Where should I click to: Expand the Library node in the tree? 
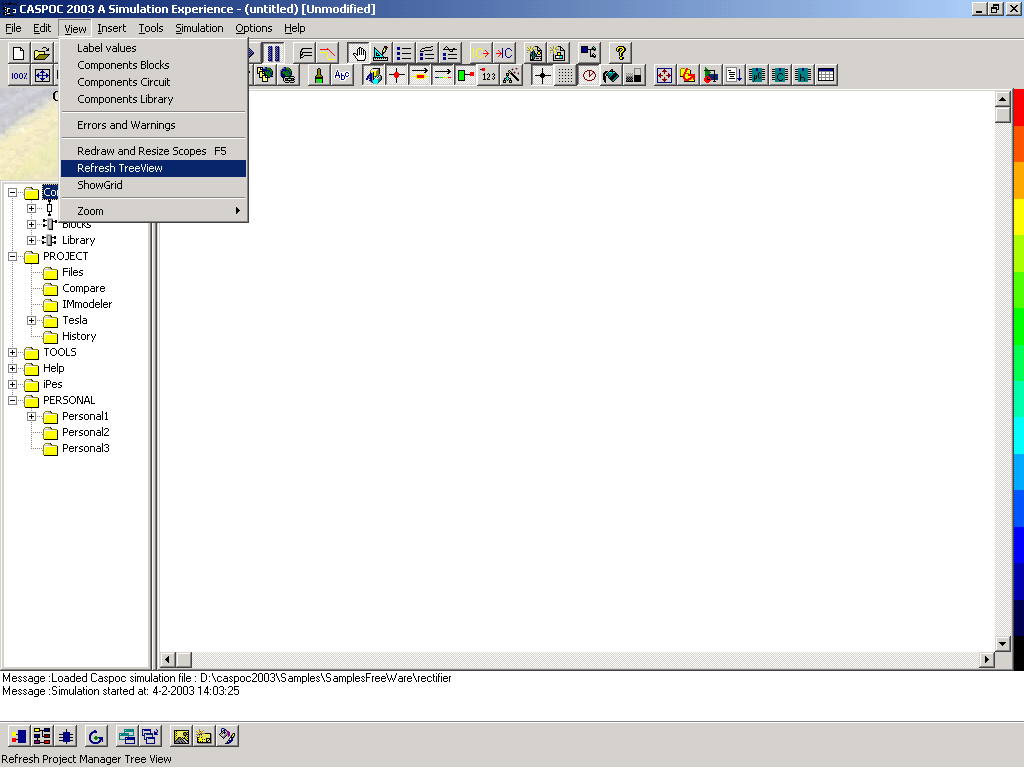[31, 240]
